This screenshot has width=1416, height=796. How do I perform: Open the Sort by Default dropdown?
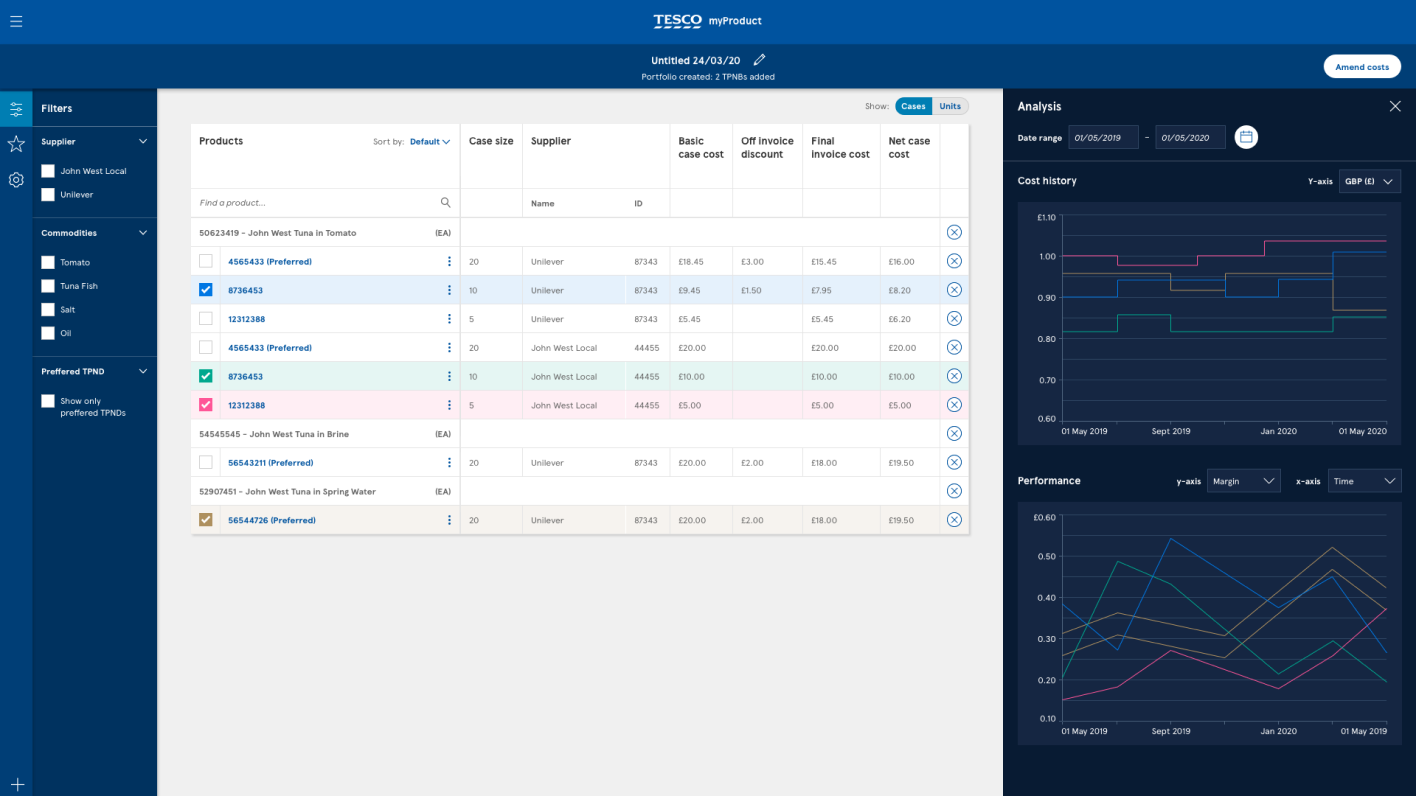pos(430,142)
